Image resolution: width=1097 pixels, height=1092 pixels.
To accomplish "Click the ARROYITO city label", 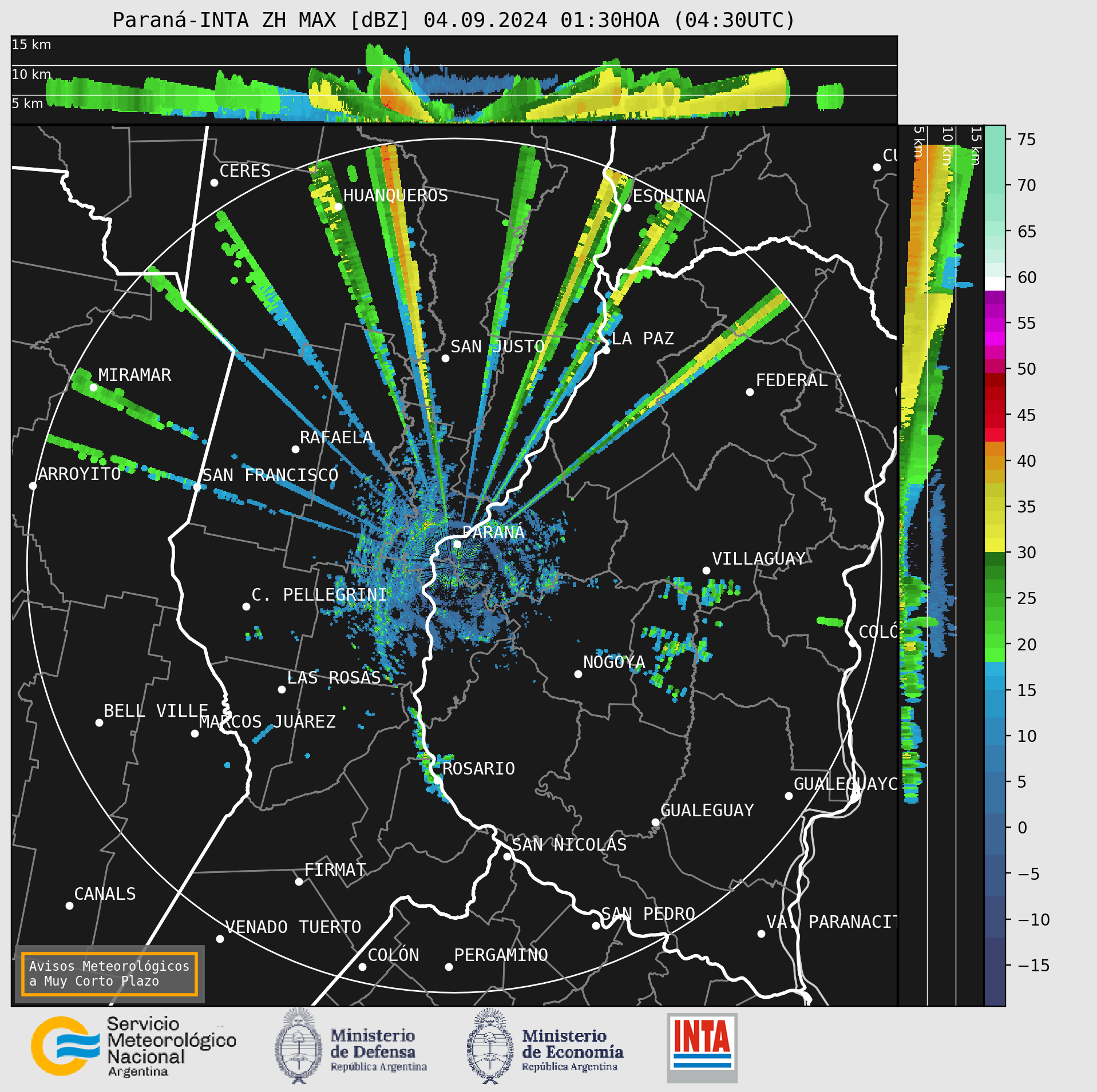I will (80, 474).
